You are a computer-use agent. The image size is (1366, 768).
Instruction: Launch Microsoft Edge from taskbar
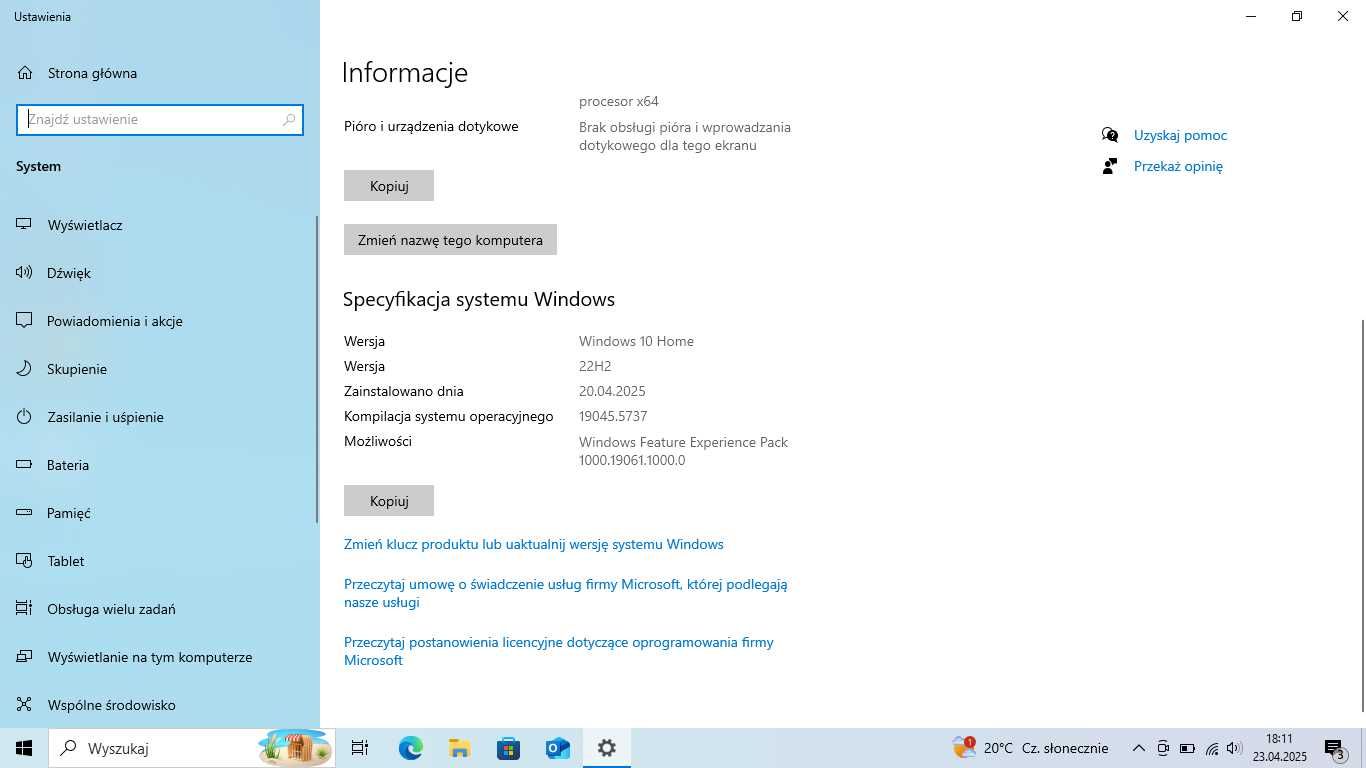pyautogui.click(x=410, y=748)
